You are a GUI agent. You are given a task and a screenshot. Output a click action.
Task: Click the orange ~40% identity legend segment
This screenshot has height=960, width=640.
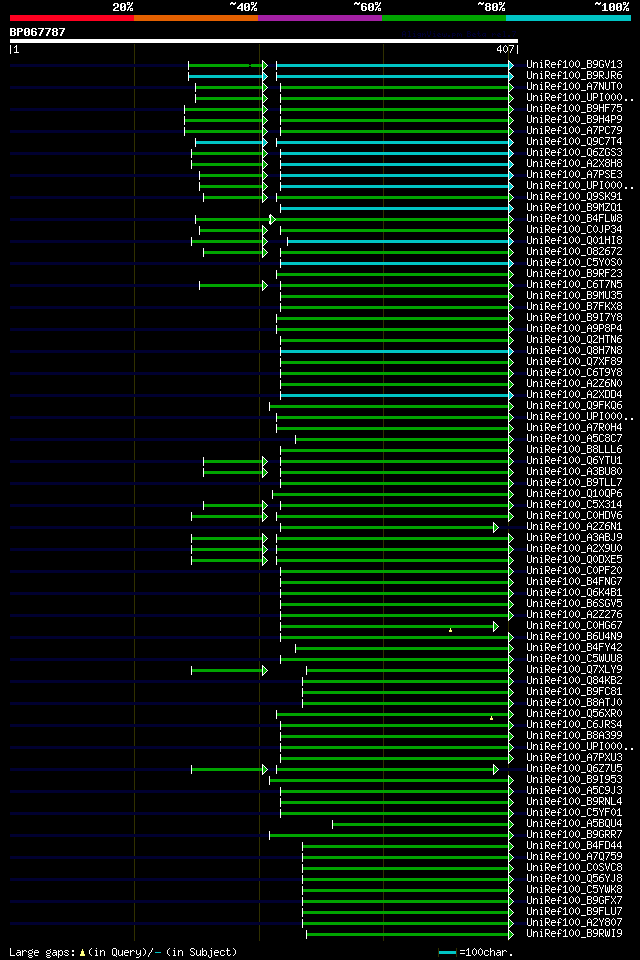pyautogui.click(x=196, y=18)
